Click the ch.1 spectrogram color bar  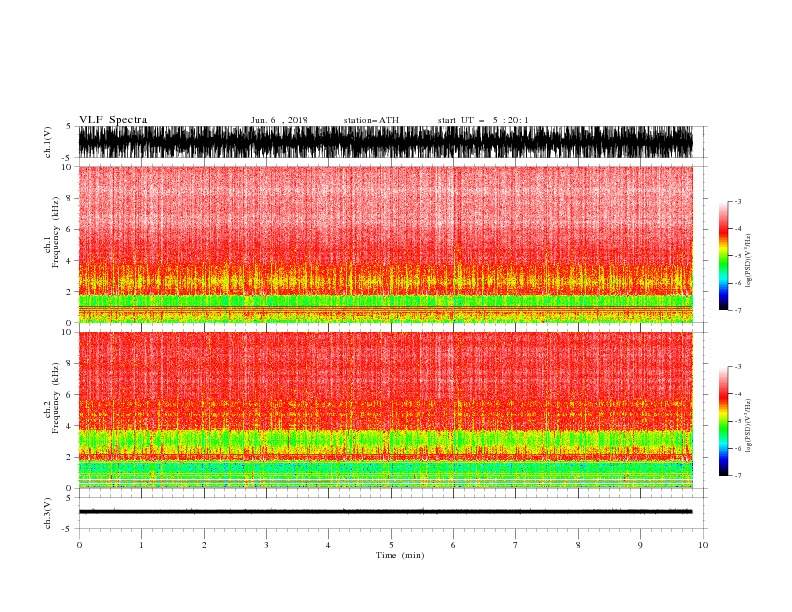click(x=723, y=256)
